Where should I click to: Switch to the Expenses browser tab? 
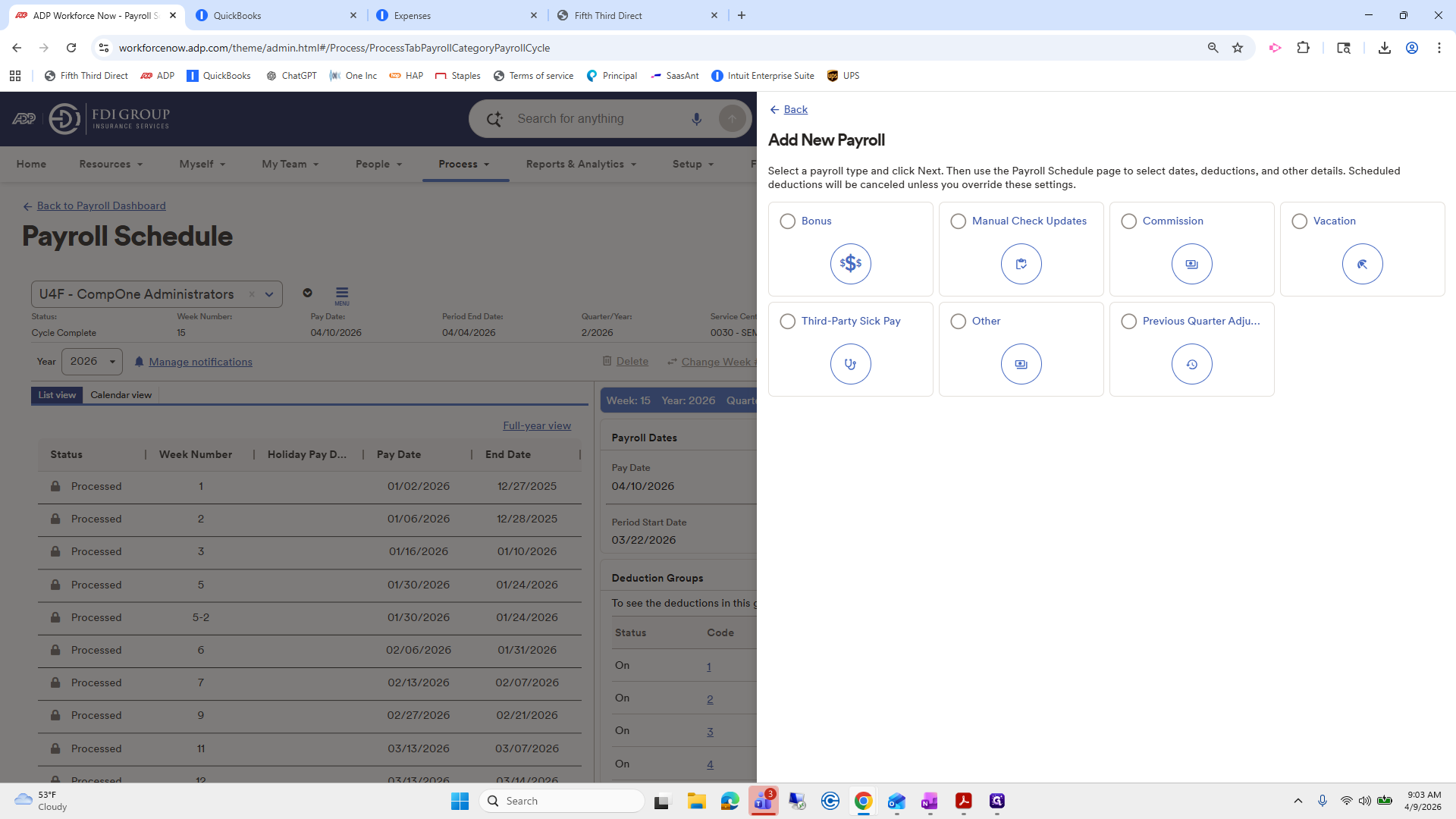pyautogui.click(x=455, y=15)
